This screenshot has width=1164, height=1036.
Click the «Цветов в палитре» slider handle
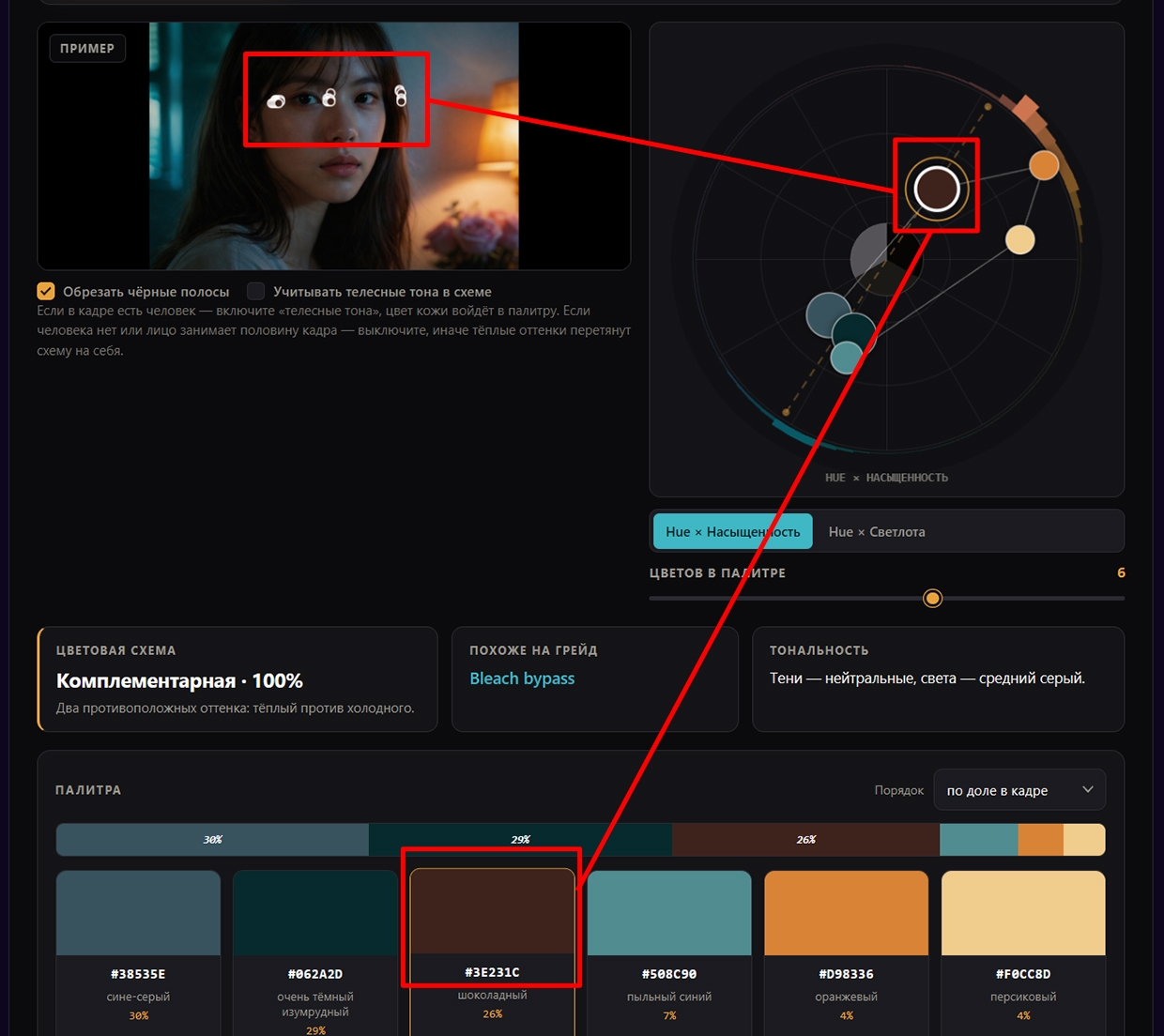click(x=932, y=598)
